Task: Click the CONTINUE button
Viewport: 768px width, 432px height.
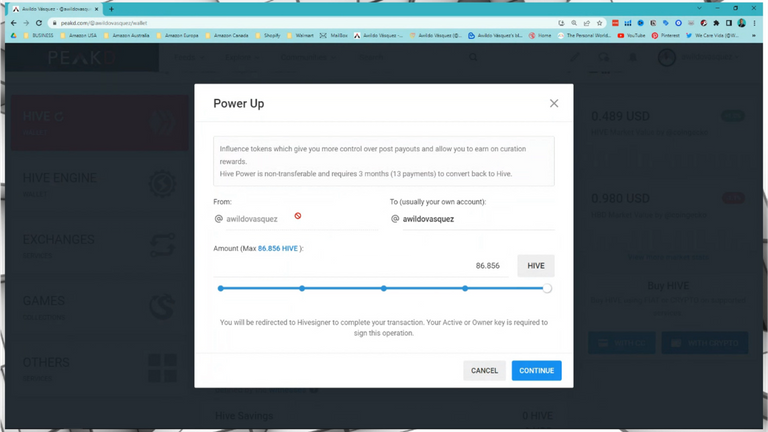Action: tap(536, 370)
